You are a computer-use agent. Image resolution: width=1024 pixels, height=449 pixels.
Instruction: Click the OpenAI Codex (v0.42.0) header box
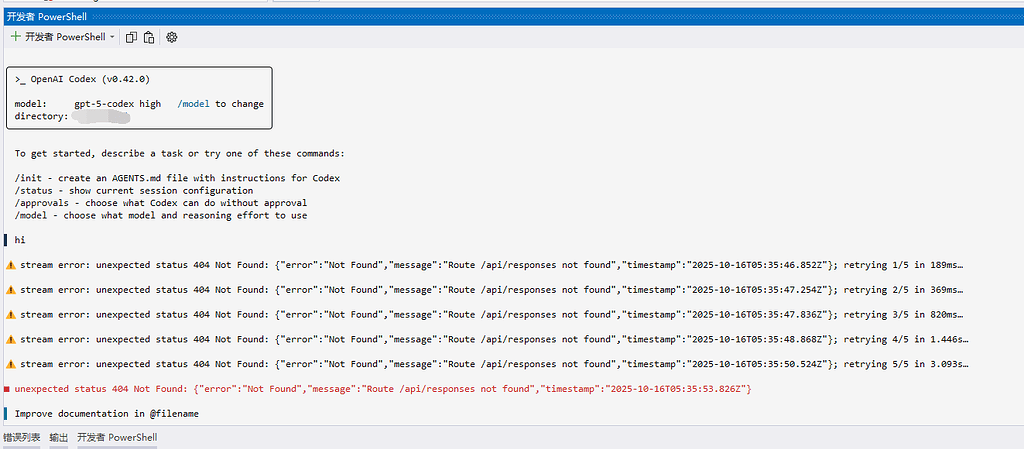pyautogui.click(x=139, y=97)
